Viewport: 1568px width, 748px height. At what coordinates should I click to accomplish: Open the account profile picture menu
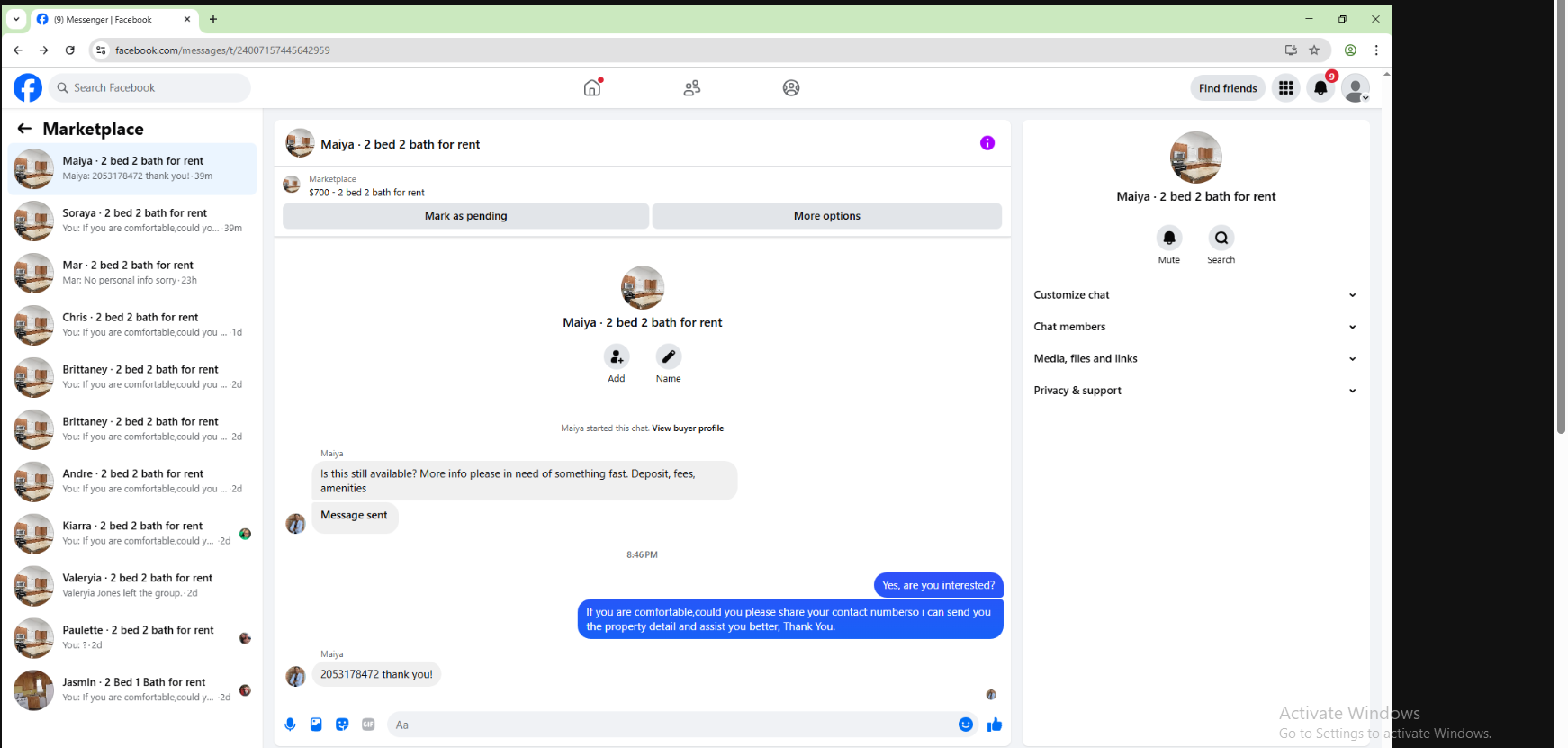point(1356,87)
